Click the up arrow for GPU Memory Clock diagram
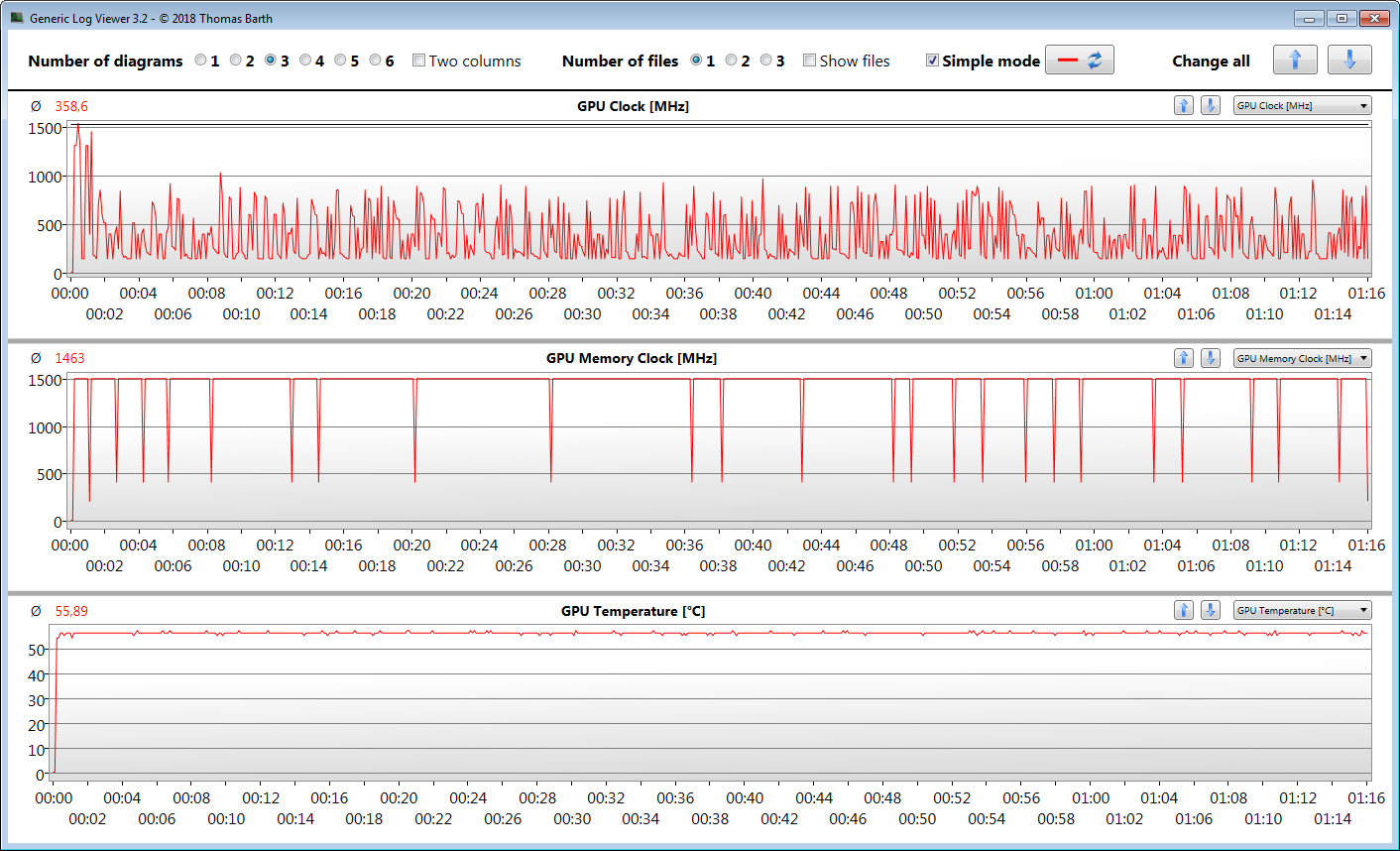The height and width of the screenshot is (851, 1400). 1184,358
